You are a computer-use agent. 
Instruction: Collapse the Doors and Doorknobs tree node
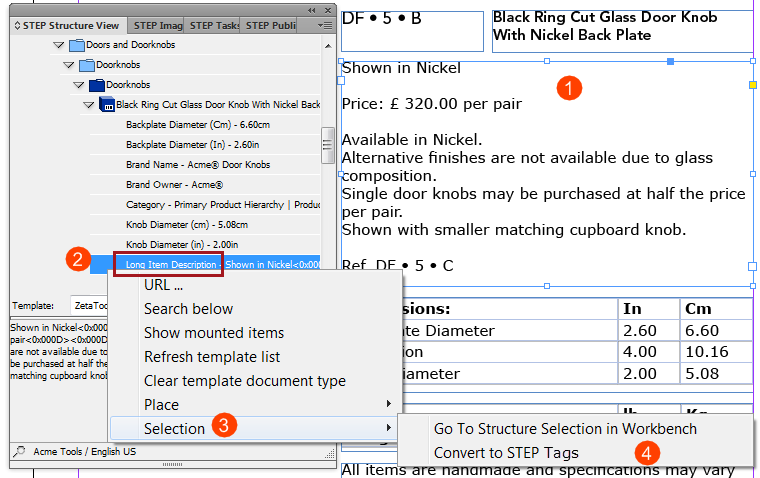click(x=59, y=45)
